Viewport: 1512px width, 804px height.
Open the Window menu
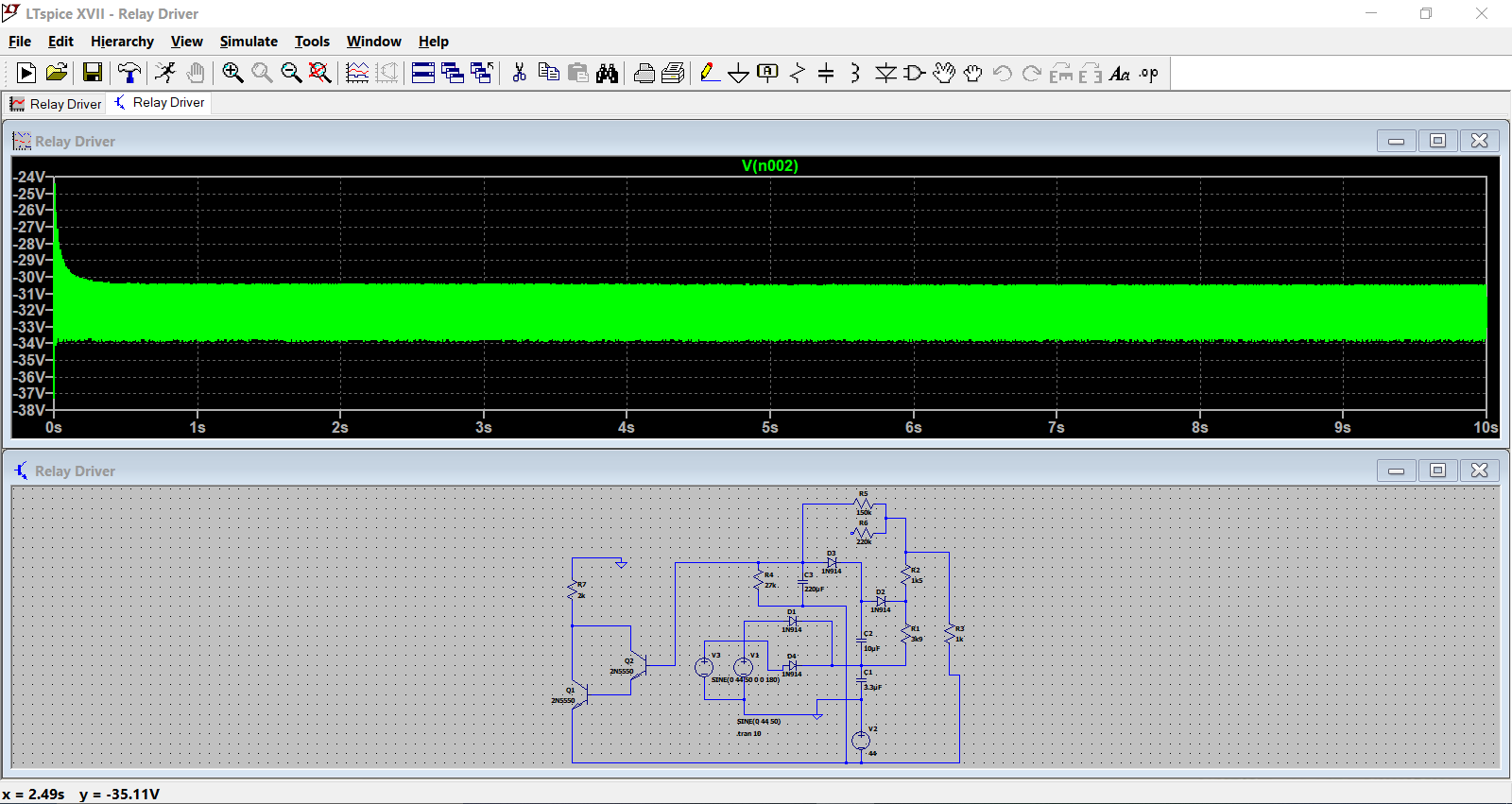[x=373, y=42]
